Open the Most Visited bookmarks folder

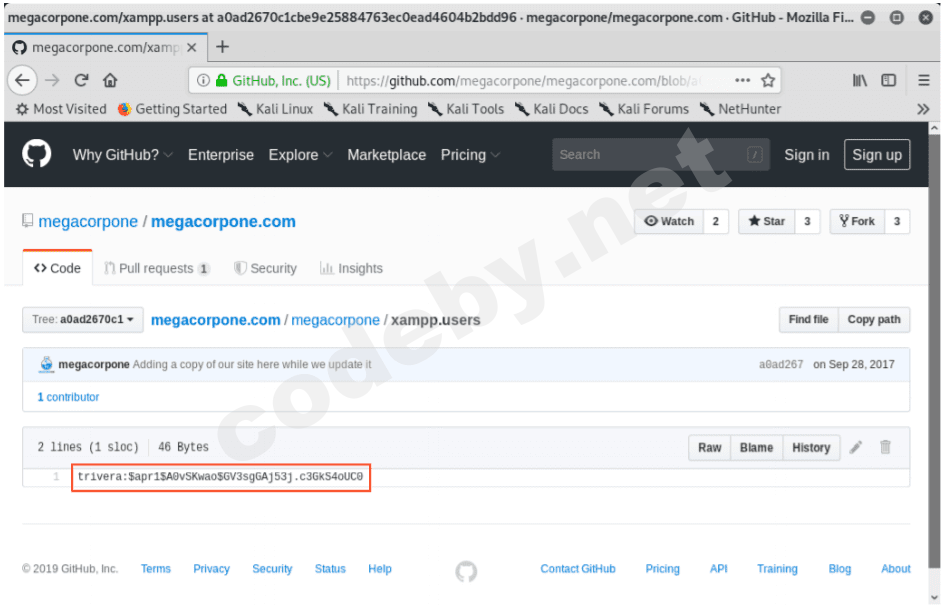(x=61, y=109)
